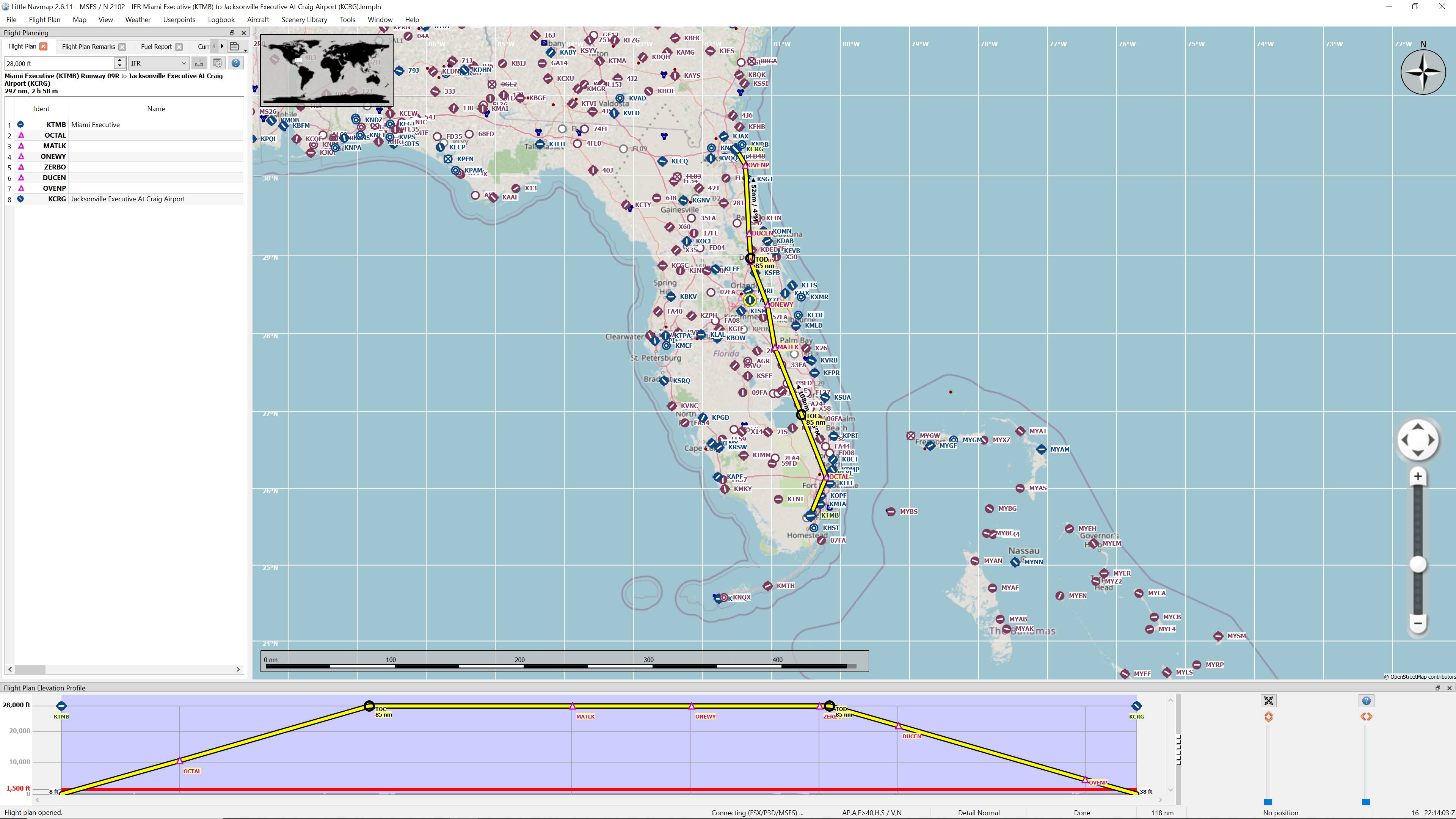Click the Userpoints menu item
This screenshot has height=819, width=1456.
pos(179,19)
